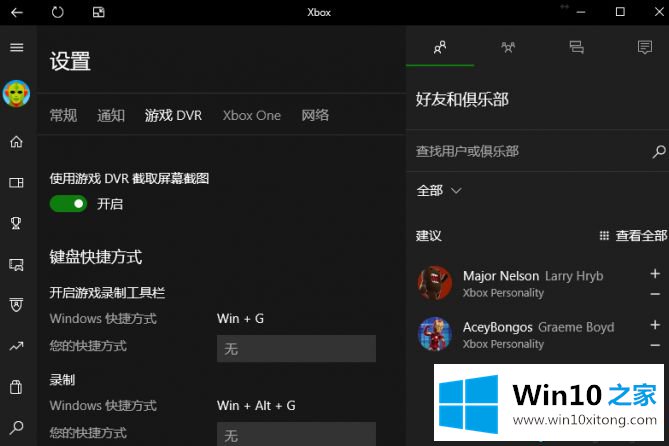Click the 开启游戏录制工具栏 label

107,293
